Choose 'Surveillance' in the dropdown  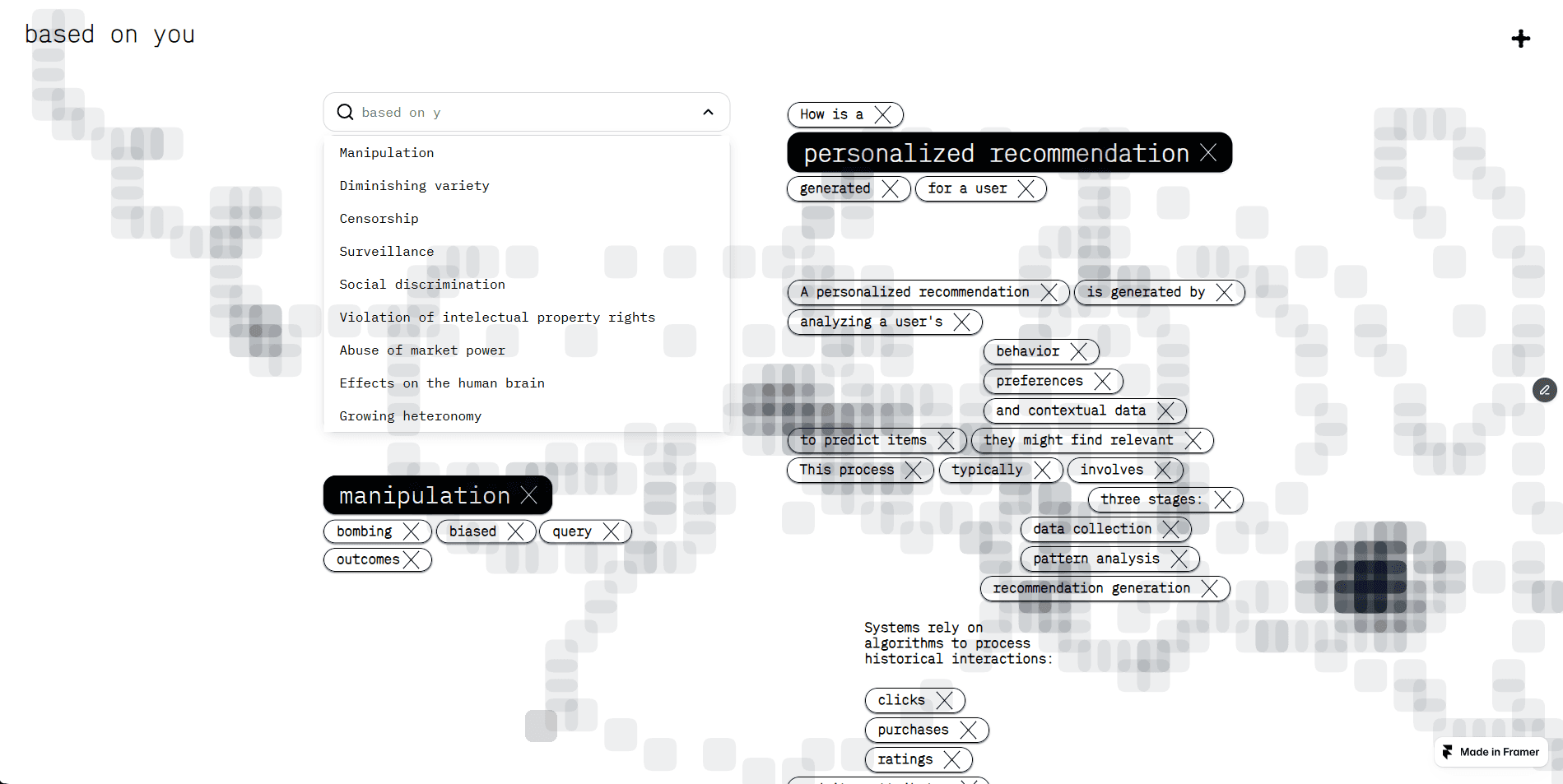526,252
